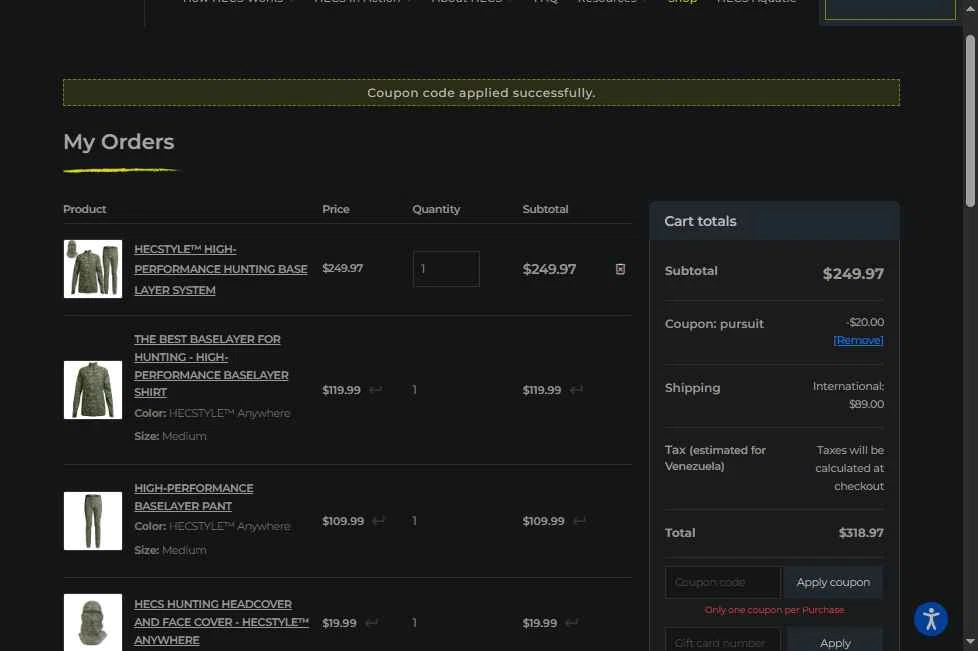Focus the Coupon code field

tap(723, 582)
